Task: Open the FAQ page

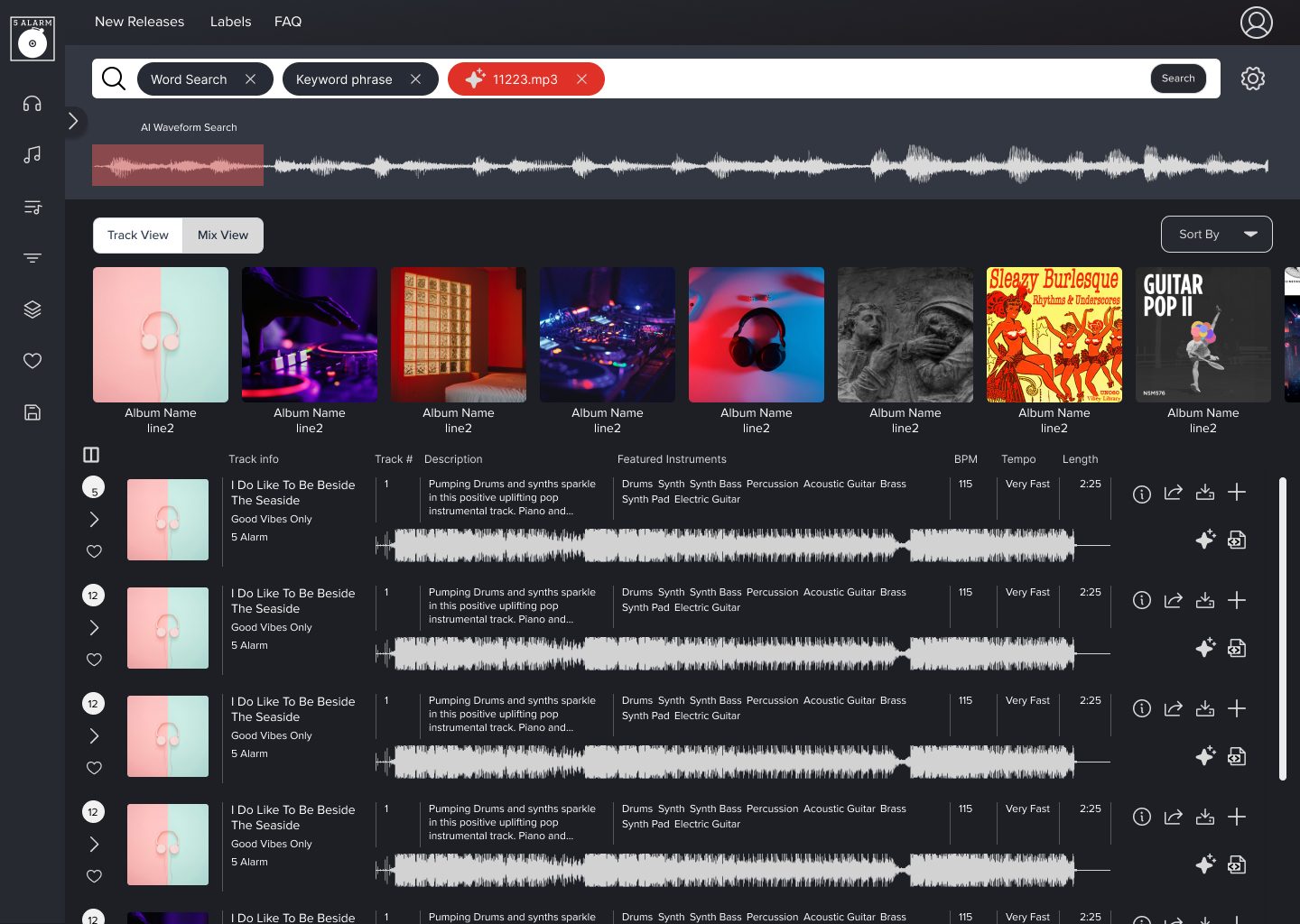Action: [x=288, y=22]
